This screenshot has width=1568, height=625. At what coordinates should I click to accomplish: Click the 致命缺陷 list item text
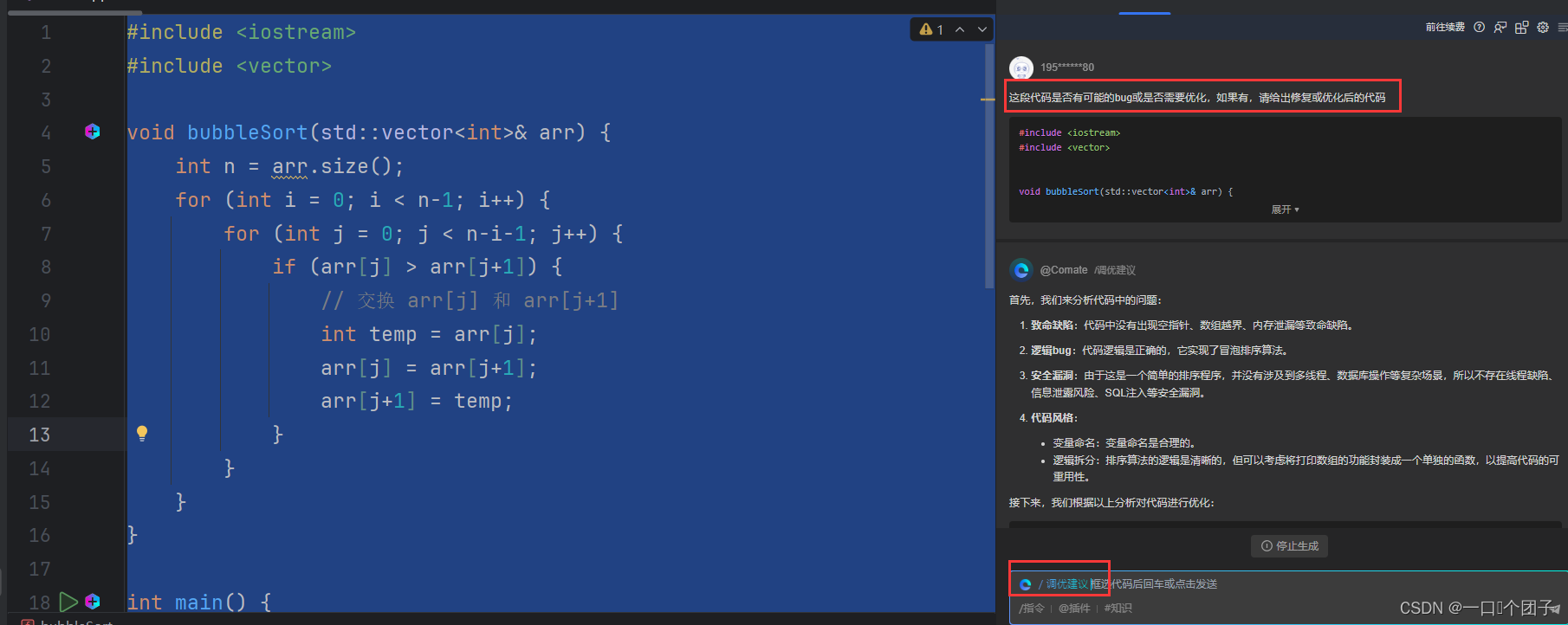(1192, 325)
